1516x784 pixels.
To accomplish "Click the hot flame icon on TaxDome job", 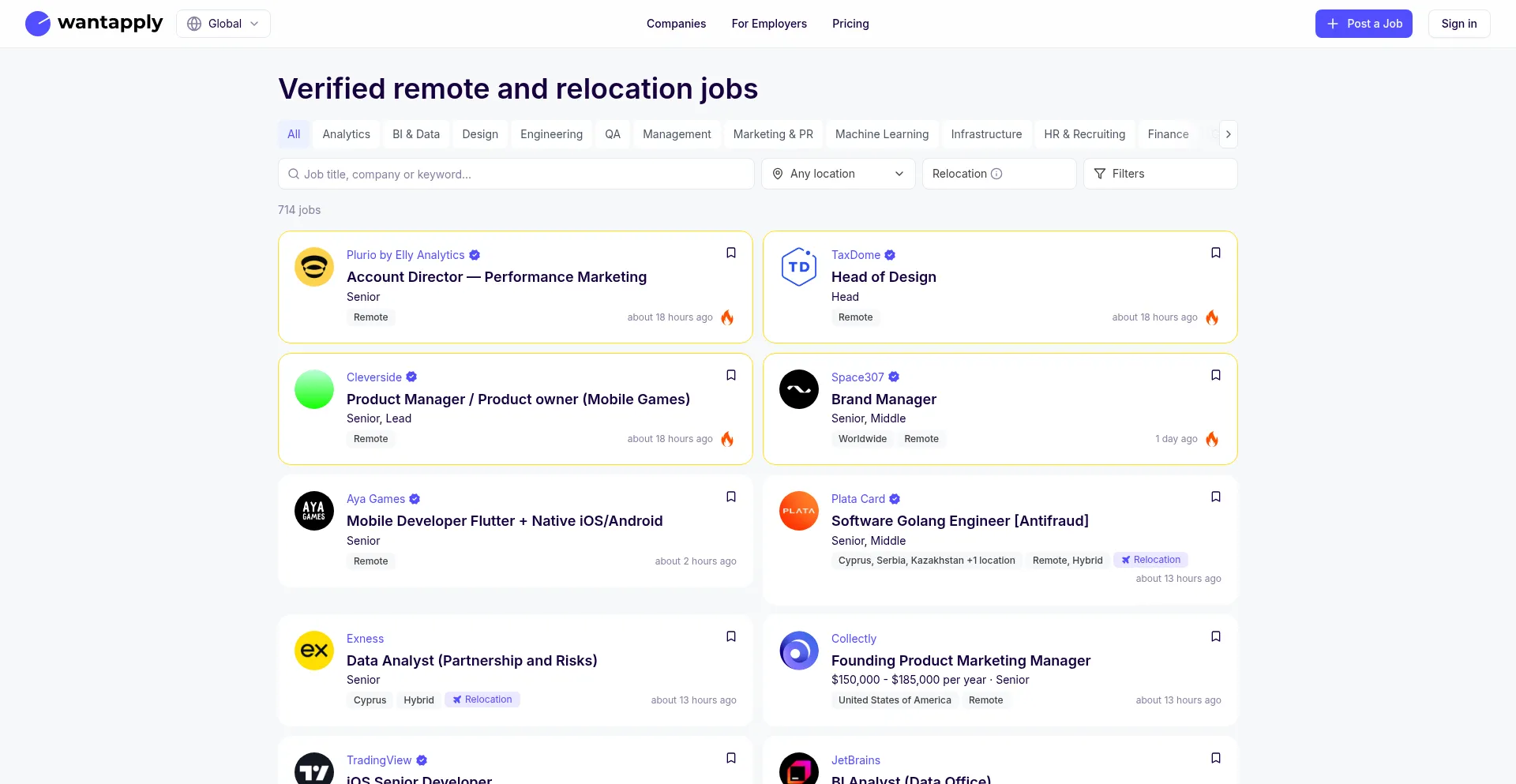I will (1212, 317).
